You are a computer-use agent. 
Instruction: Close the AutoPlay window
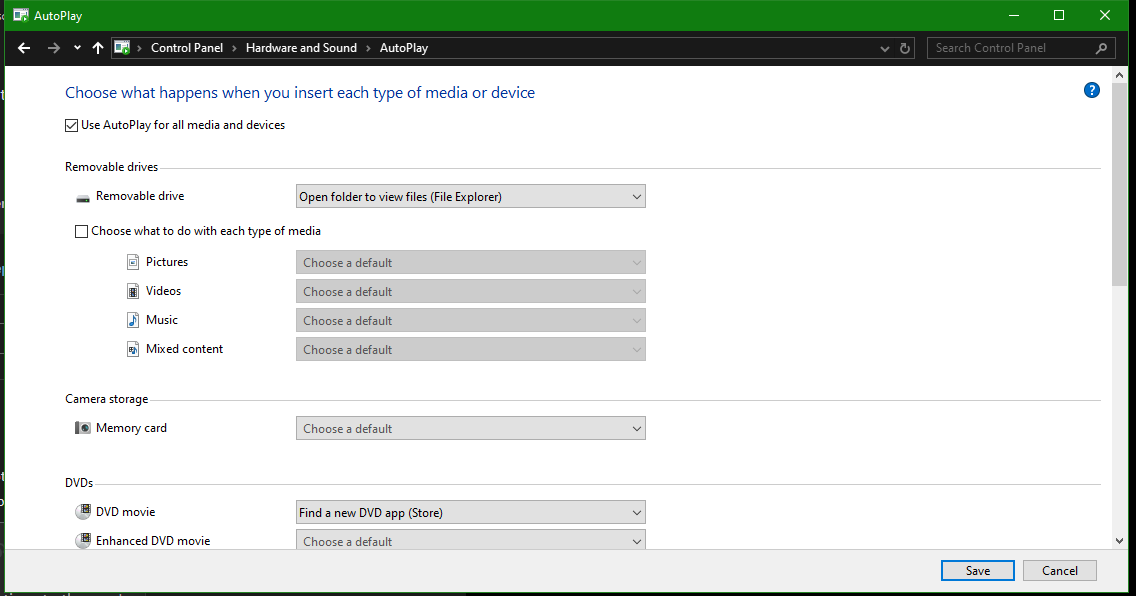(1105, 15)
